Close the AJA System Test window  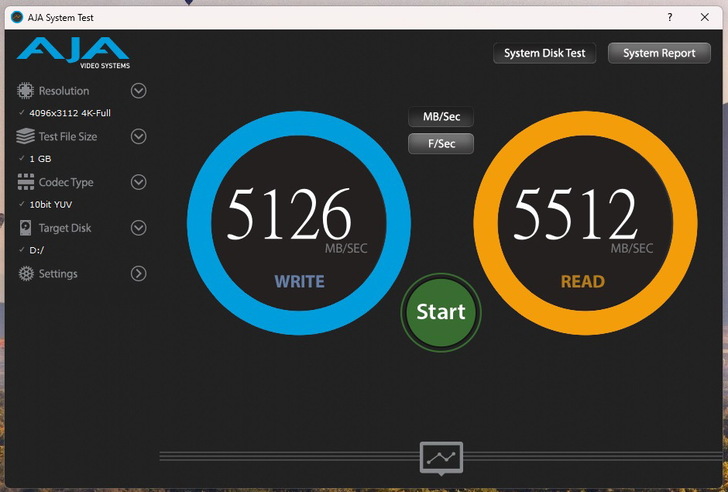click(704, 17)
